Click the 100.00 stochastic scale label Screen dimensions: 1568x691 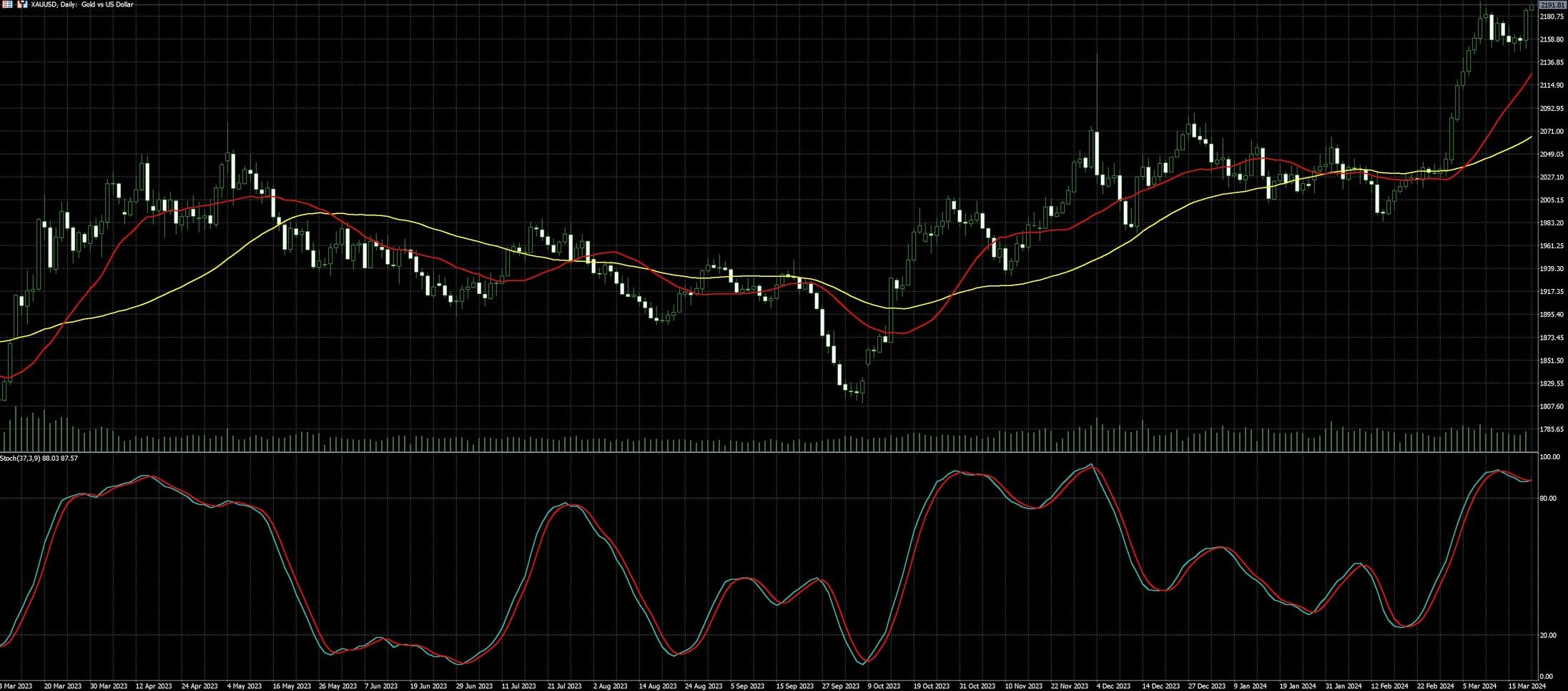coord(1549,457)
